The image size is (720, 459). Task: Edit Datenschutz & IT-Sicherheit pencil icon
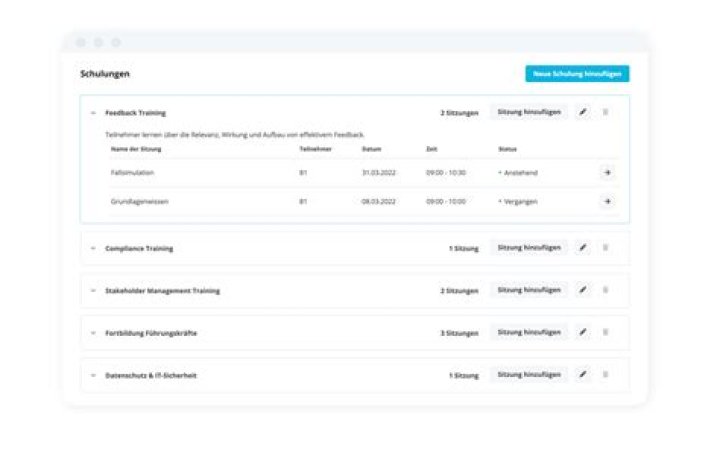(x=583, y=375)
